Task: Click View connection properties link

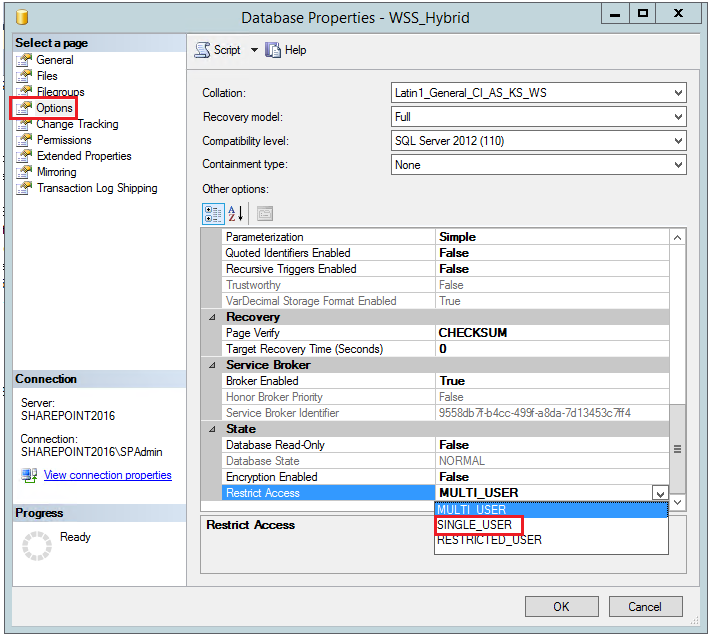Action: point(107,475)
